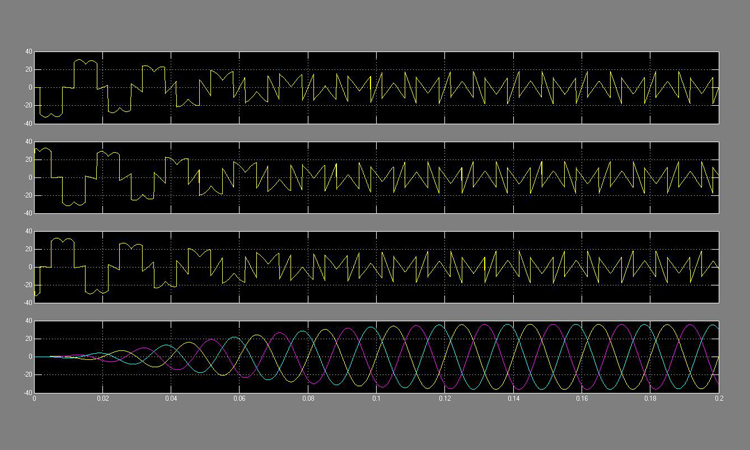Click the 0.08 time axis label

click(x=308, y=399)
